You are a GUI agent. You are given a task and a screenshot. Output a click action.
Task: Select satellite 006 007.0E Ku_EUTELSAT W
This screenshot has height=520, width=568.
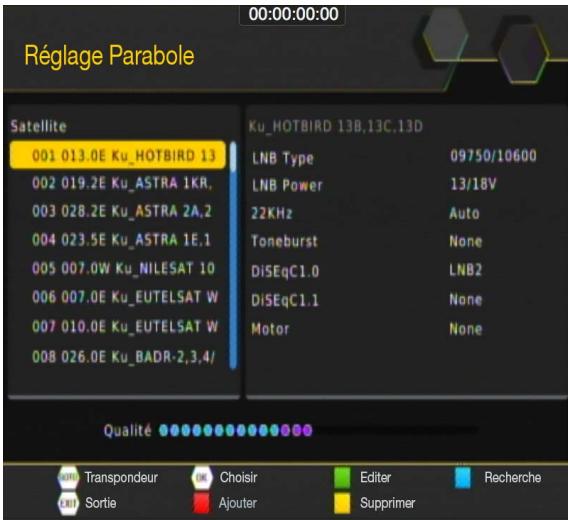(x=125, y=297)
